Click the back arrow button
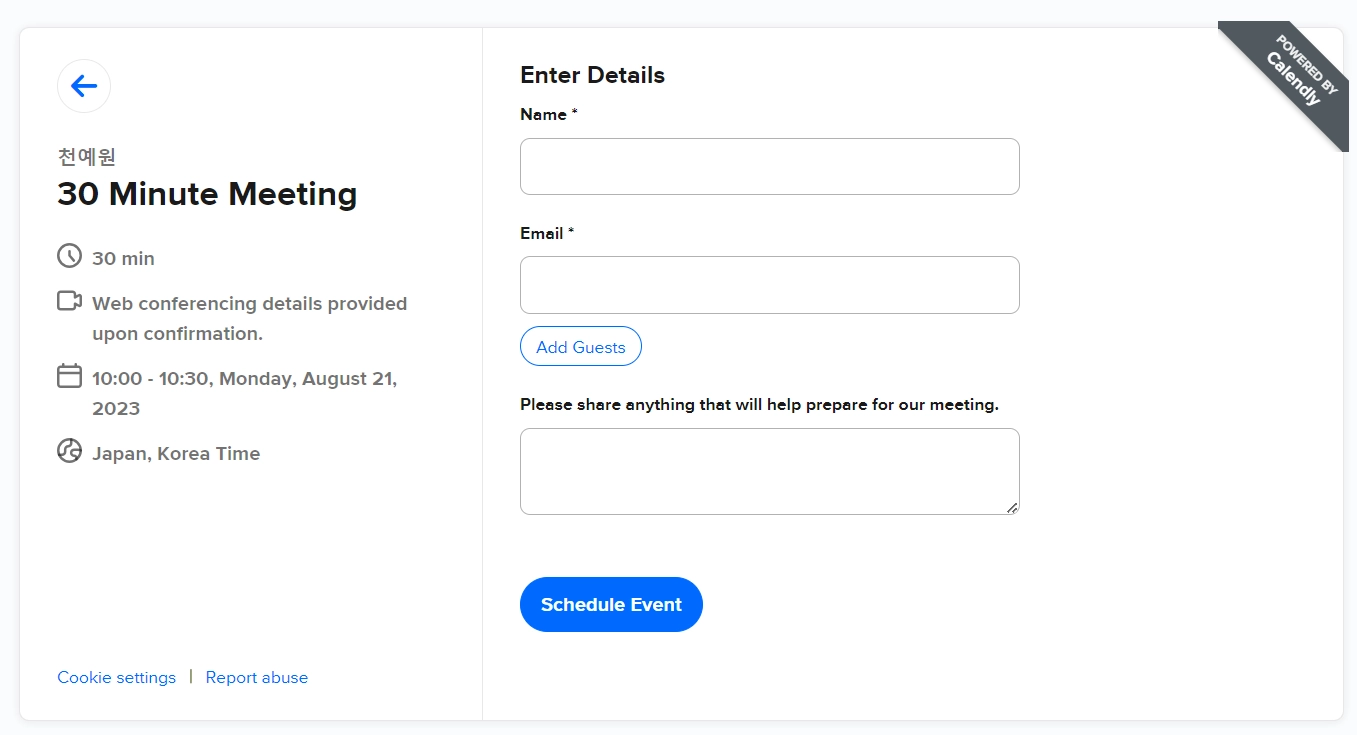1357x735 pixels. click(x=84, y=86)
